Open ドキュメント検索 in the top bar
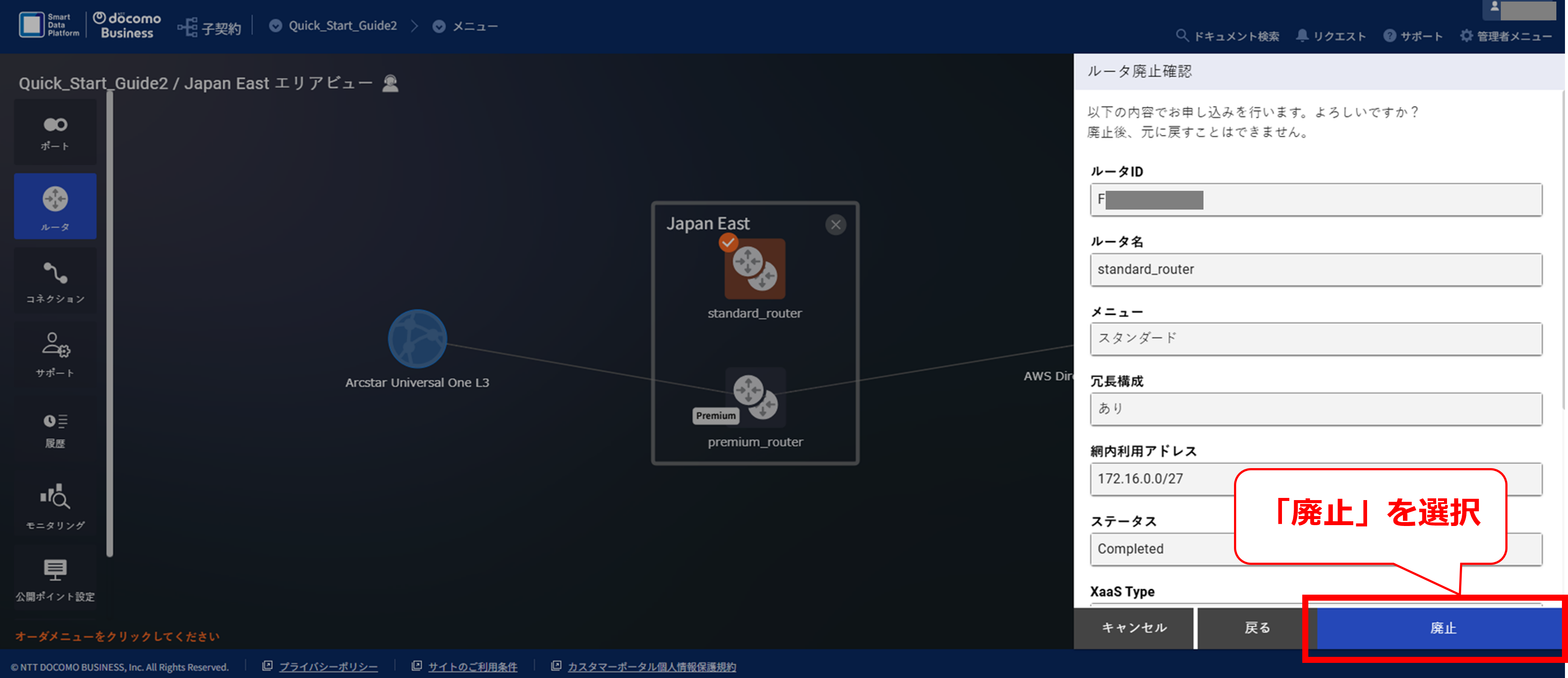 (x=1228, y=36)
